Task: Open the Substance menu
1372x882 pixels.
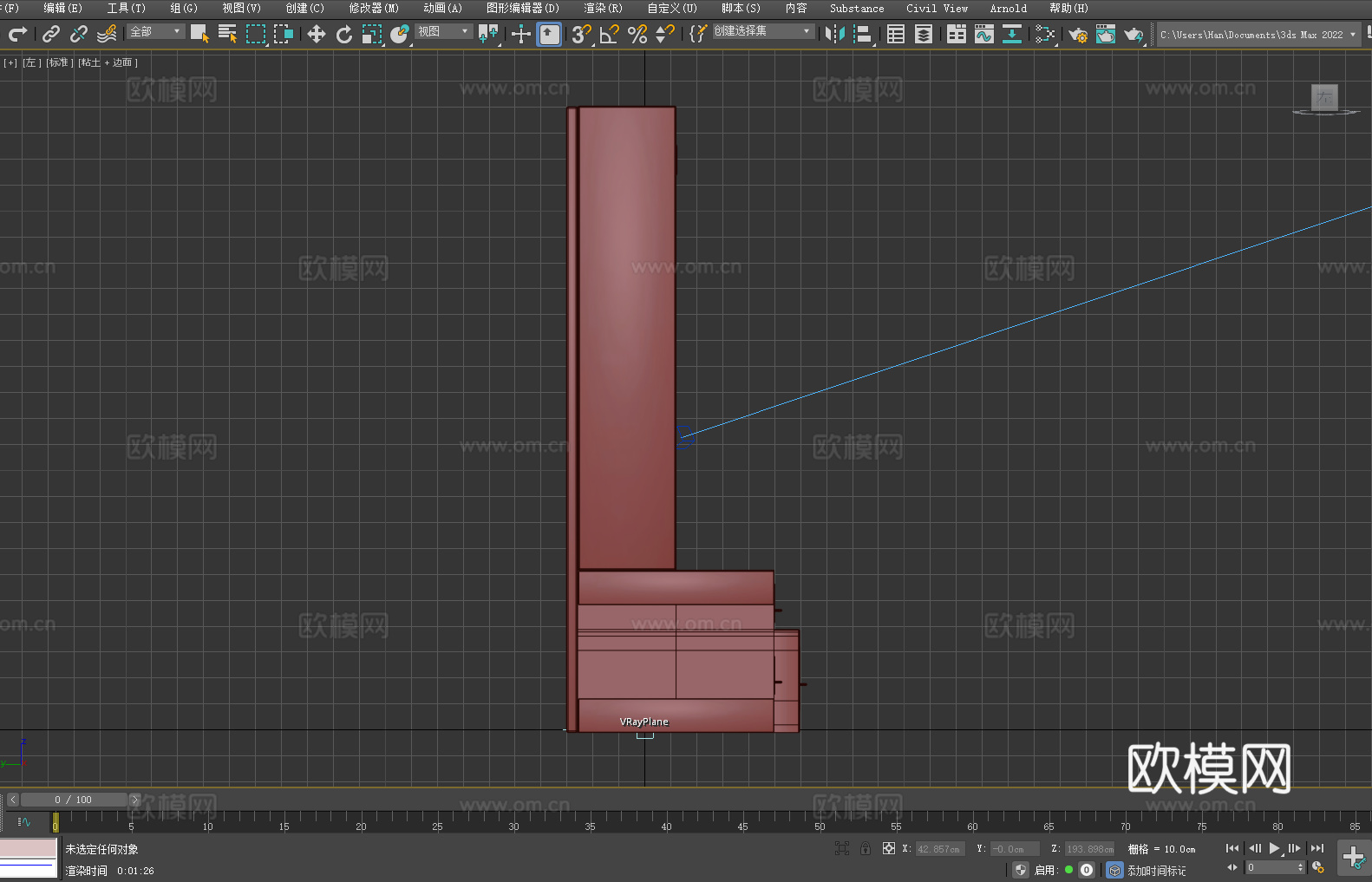Action: [x=857, y=8]
